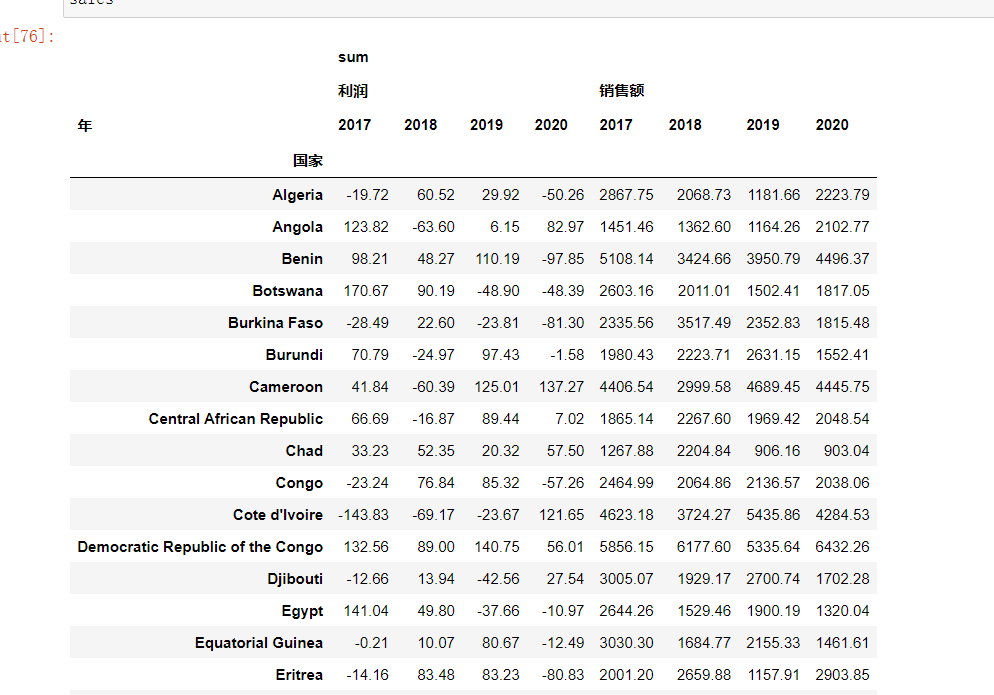
Task: Click Chad sales value 906.16
Action: coord(777,451)
